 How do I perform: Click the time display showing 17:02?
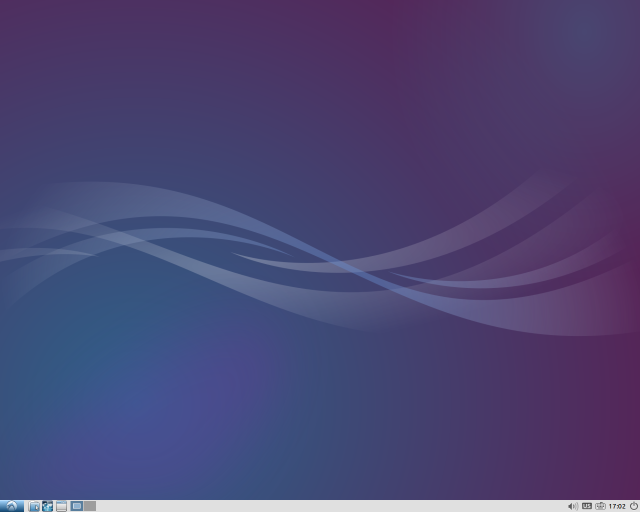[x=617, y=506]
